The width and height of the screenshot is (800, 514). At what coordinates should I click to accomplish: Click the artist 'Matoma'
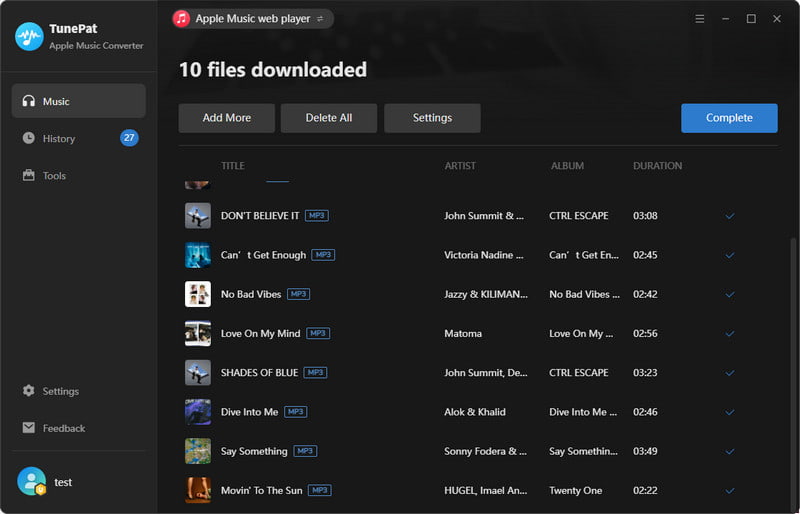[x=463, y=333]
